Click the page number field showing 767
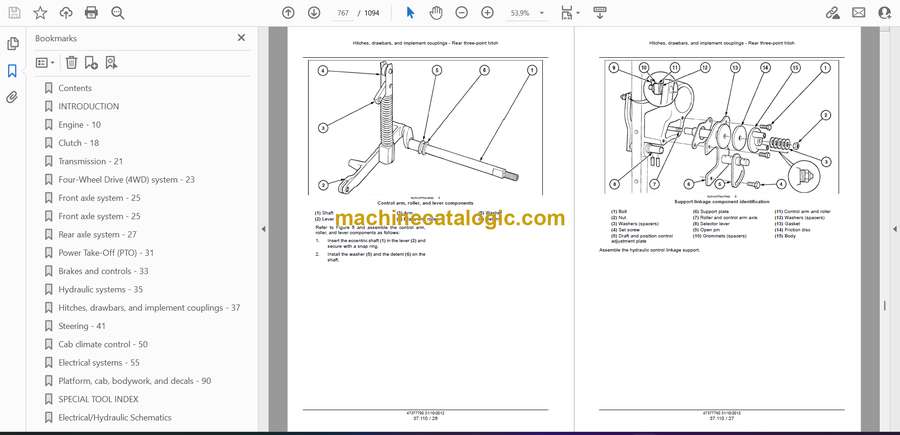Viewport: 900px width, 435px height. [x=343, y=13]
